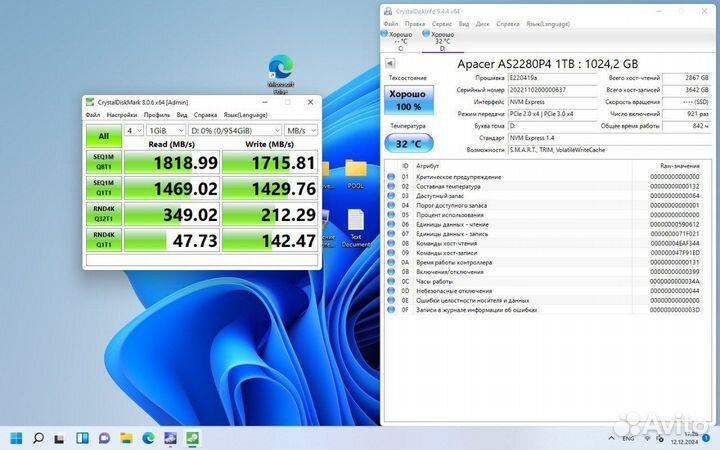Click the 47.73 RND4K Q1T1 read result
This screenshot has width=720, height=450.
172,240
